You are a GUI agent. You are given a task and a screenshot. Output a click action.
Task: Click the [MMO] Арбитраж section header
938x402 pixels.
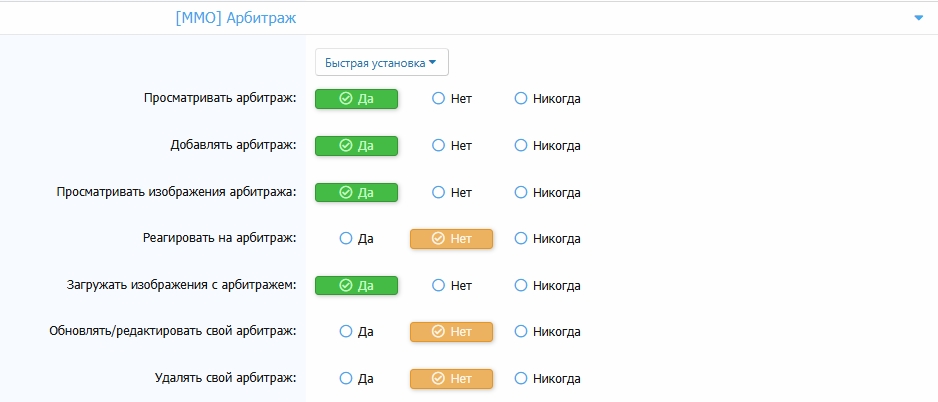tap(235, 18)
